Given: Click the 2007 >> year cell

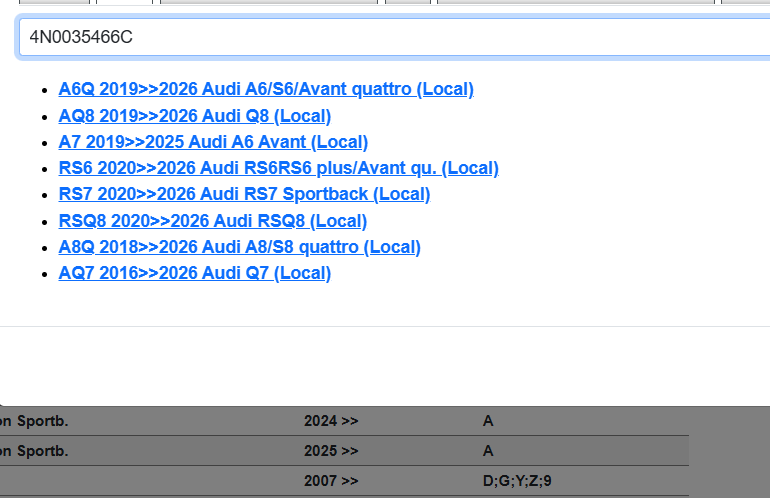Looking at the screenshot, I should click(x=331, y=481).
